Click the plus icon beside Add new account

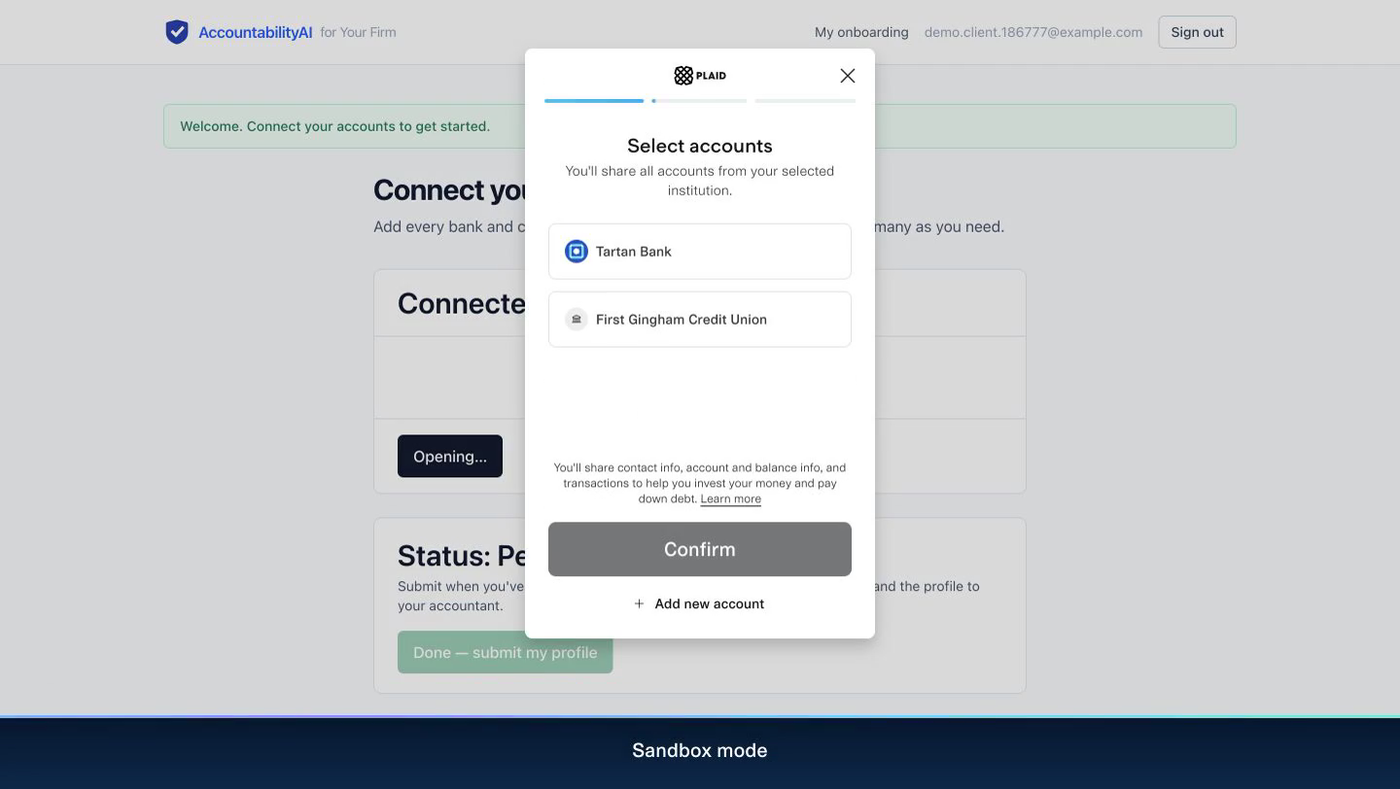click(639, 604)
